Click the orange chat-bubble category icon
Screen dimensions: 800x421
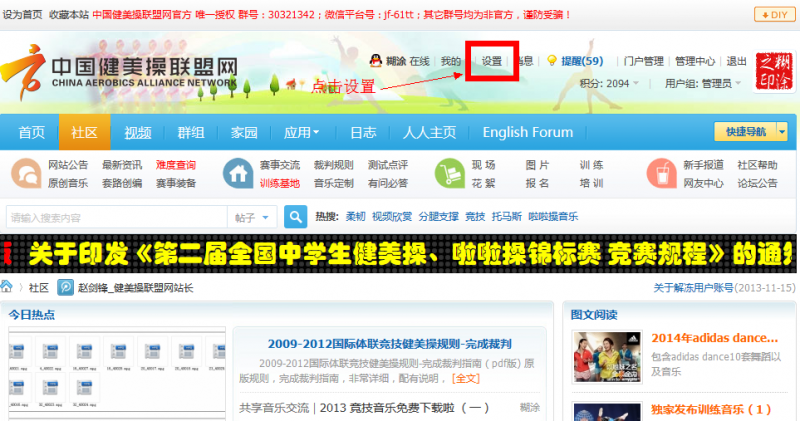26,174
